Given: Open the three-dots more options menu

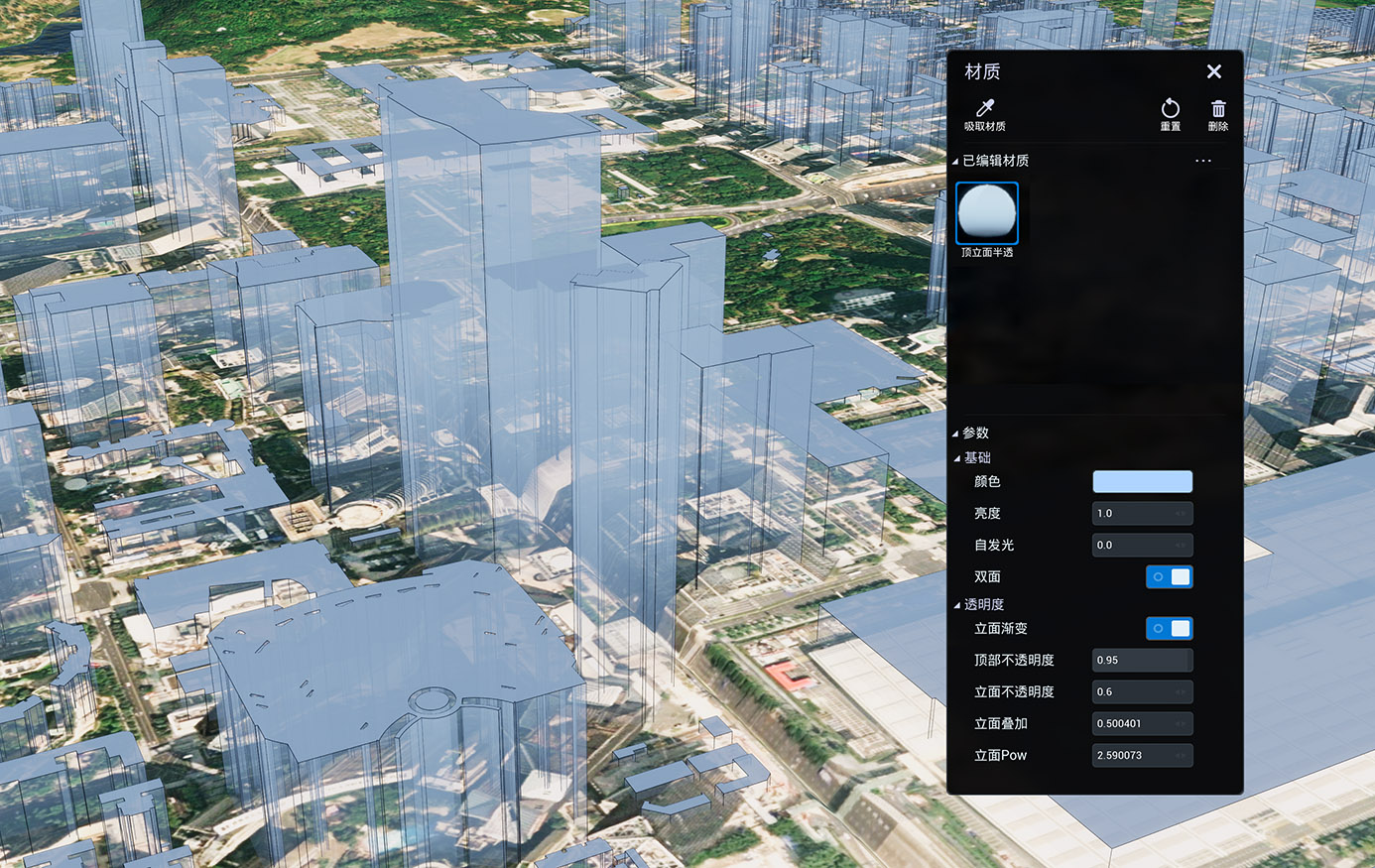Looking at the screenshot, I should point(1202,161).
